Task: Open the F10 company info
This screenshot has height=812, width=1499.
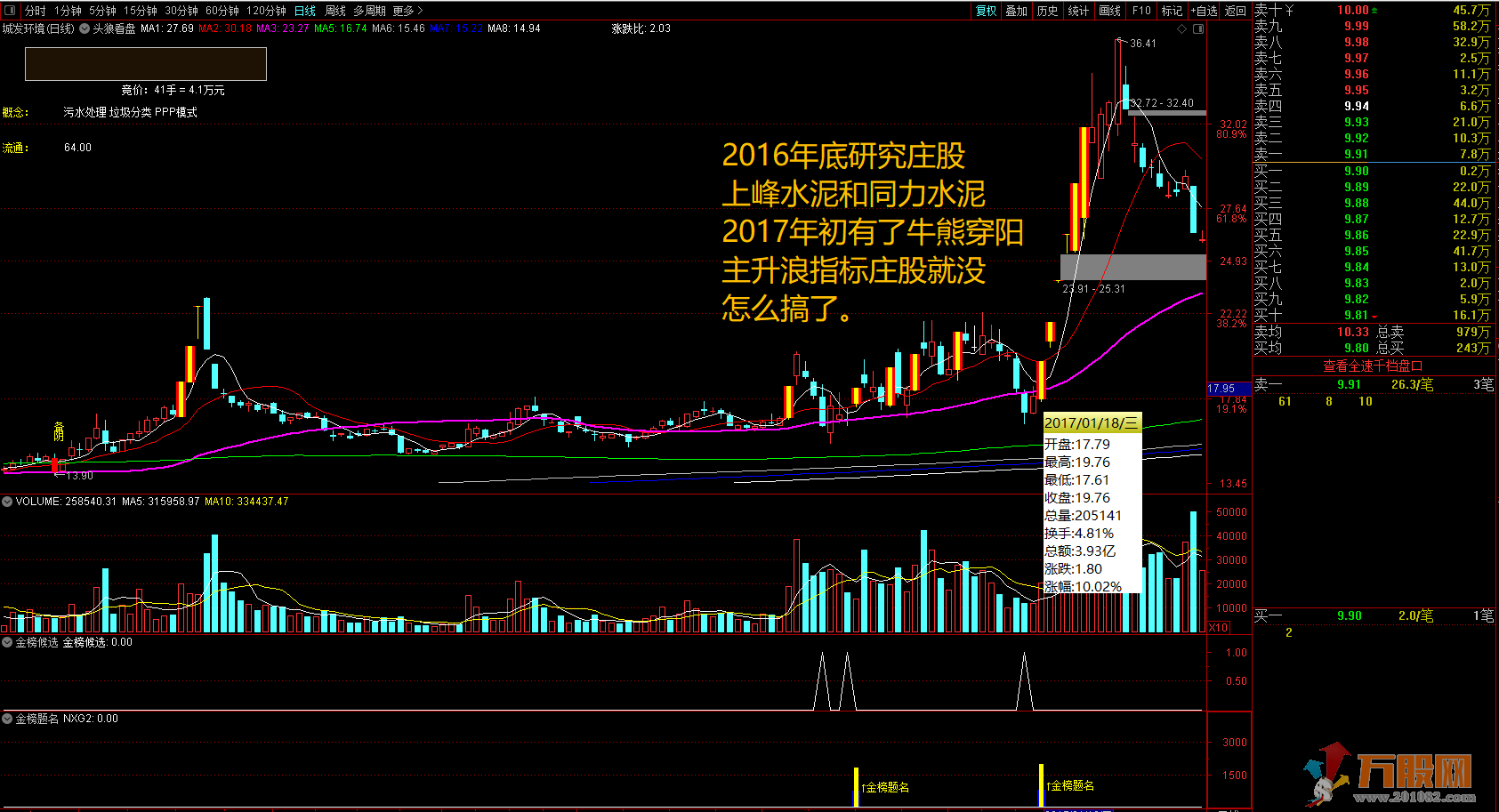Action: (x=1141, y=11)
